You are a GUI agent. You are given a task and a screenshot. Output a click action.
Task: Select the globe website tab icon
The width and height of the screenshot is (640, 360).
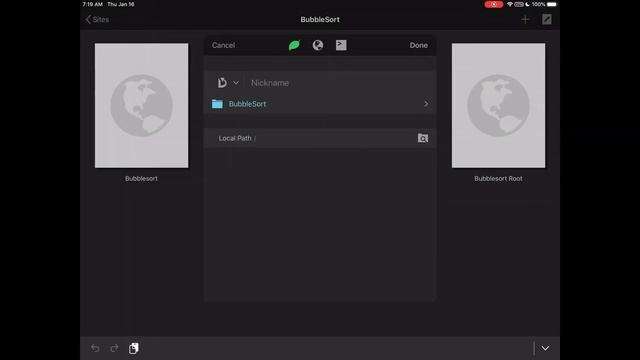318,45
